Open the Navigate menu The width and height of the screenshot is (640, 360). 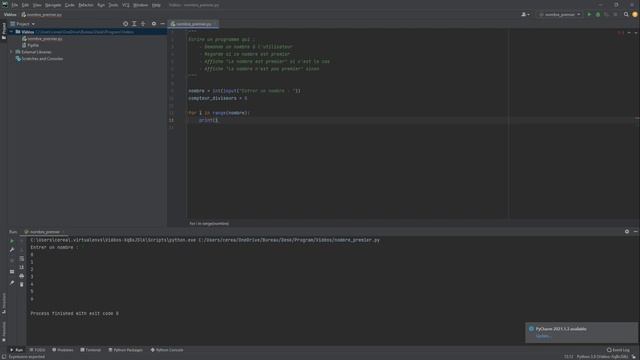(53, 5)
